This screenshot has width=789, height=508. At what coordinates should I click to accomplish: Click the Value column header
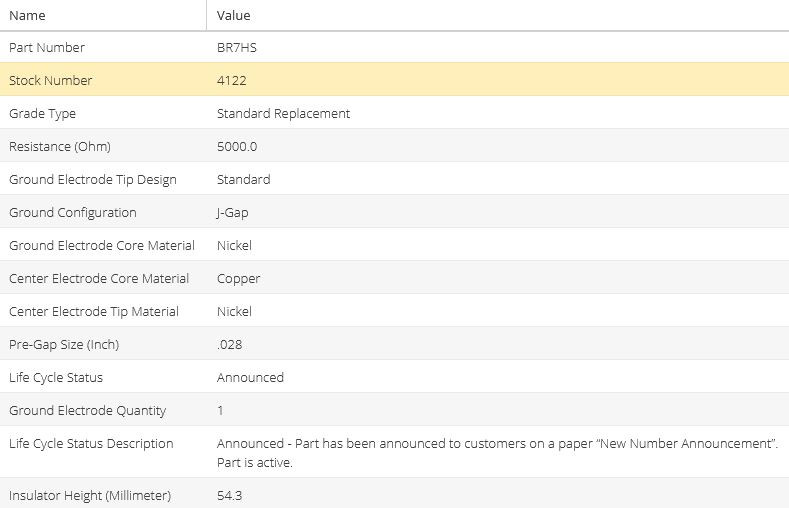233,15
